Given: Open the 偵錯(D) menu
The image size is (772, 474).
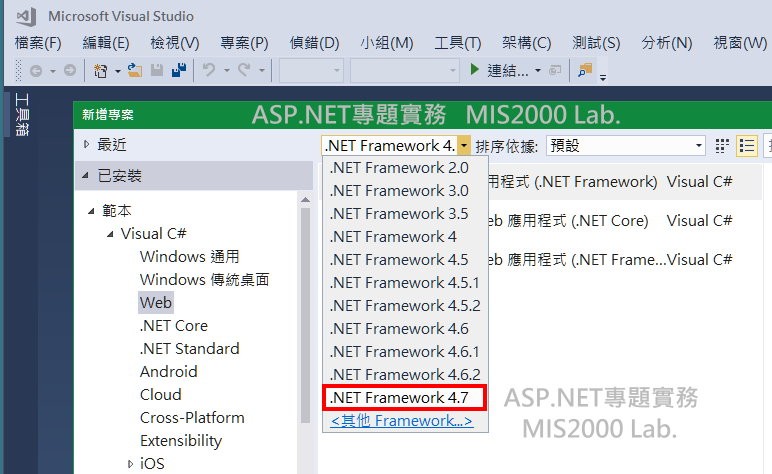Looking at the screenshot, I should coord(315,43).
